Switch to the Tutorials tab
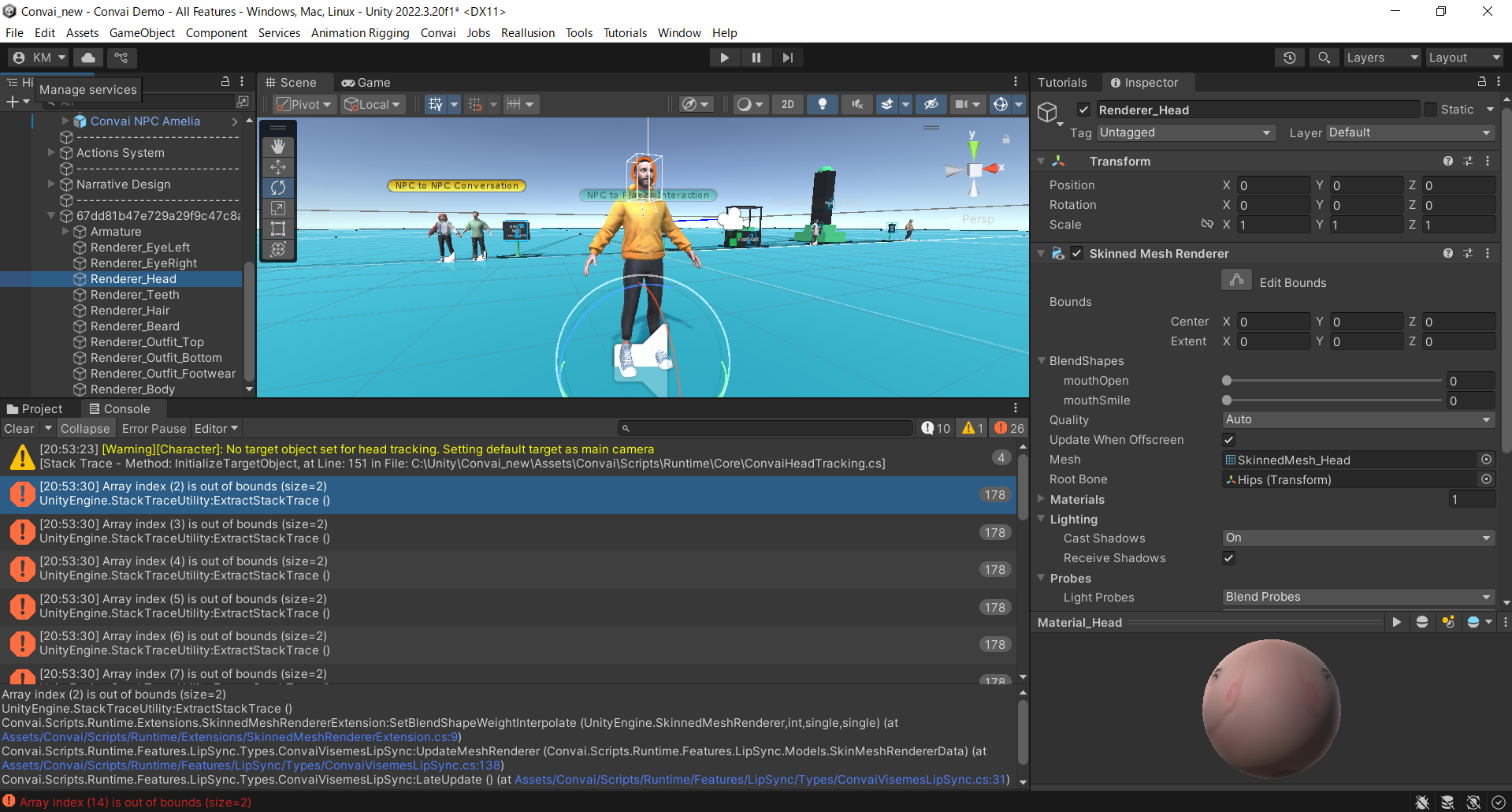 coord(1062,82)
